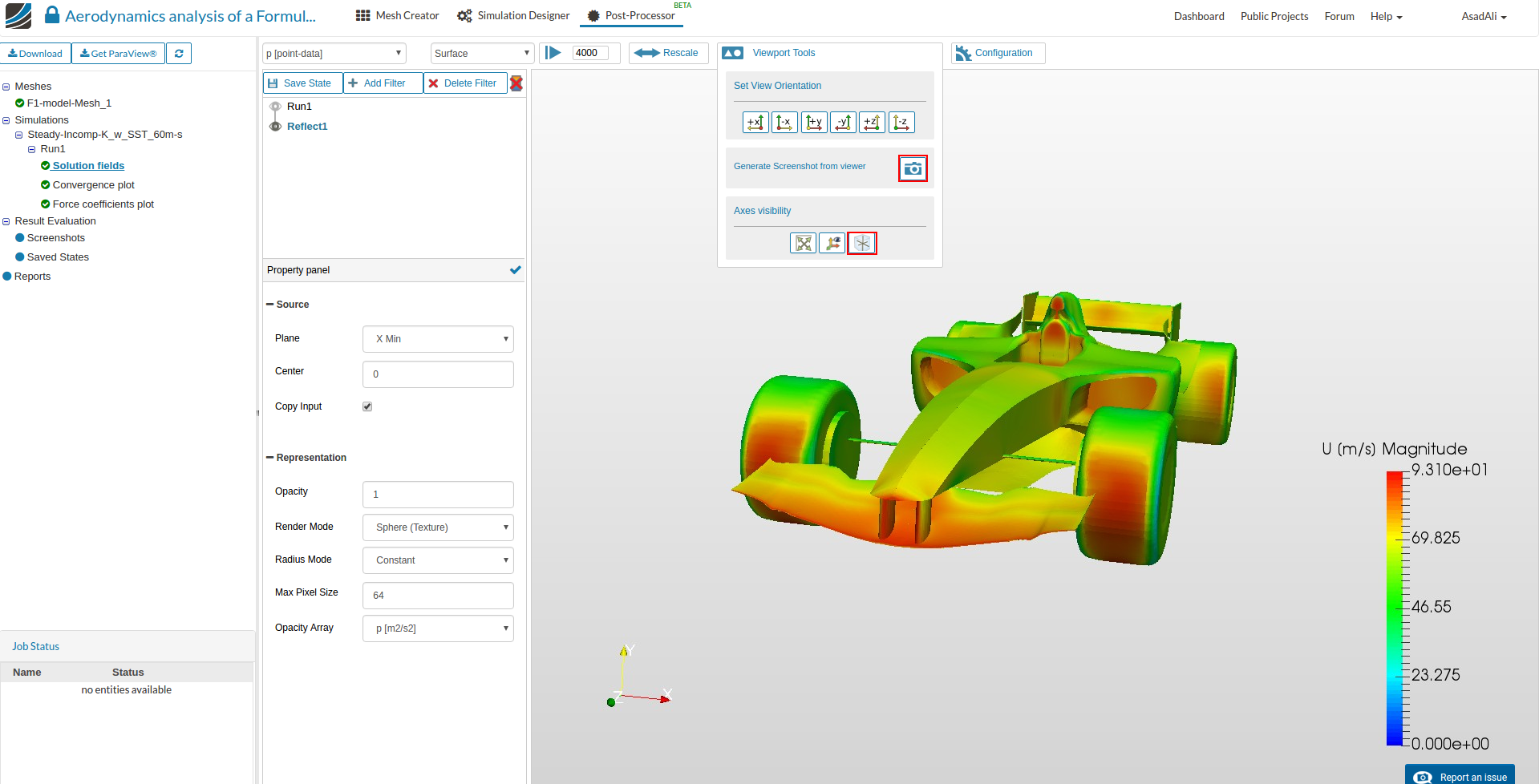Switch to the Mesh Creator tab

398,16
